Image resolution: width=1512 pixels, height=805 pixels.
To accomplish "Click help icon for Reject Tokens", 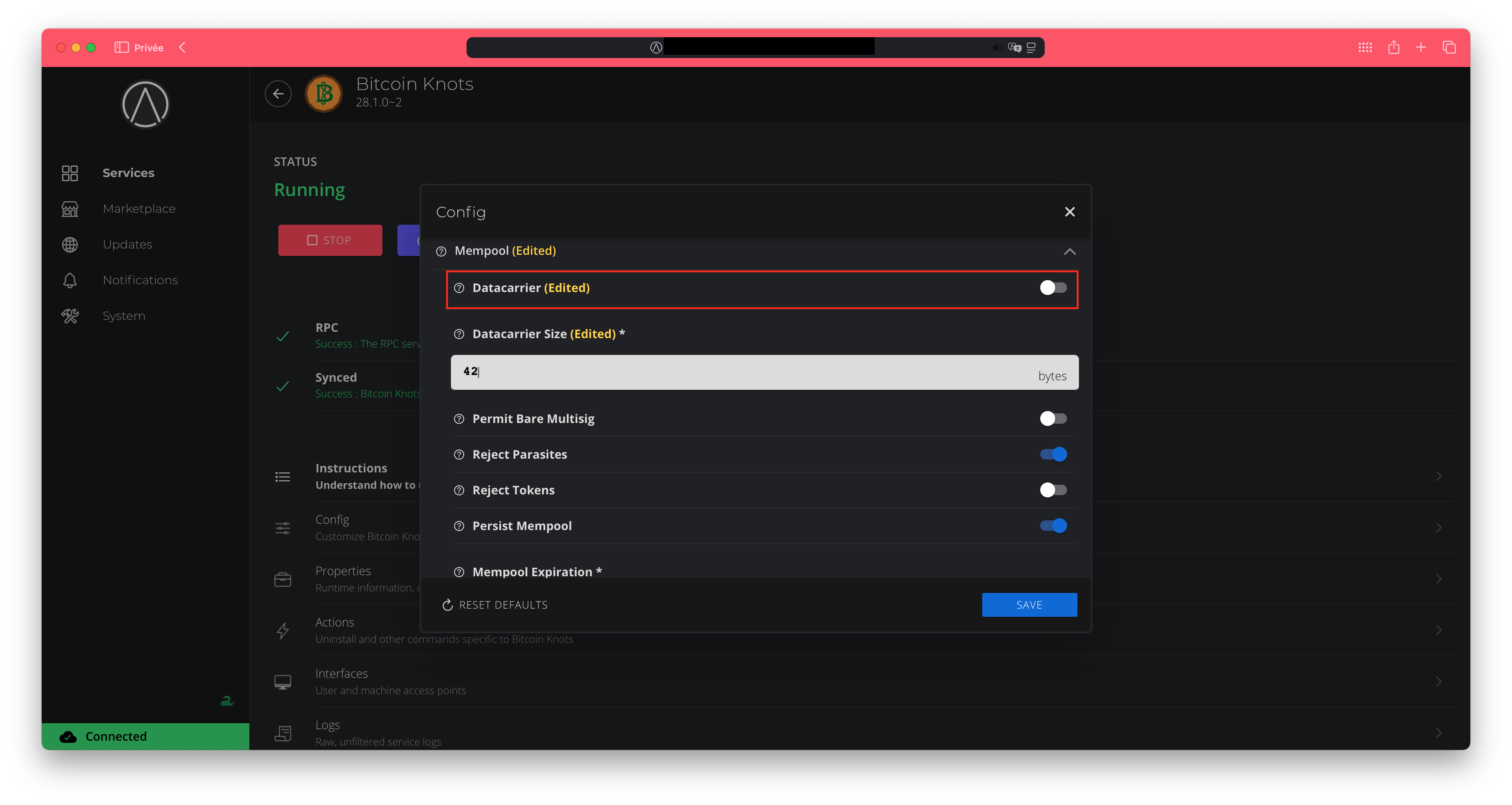I will (459, 491).
